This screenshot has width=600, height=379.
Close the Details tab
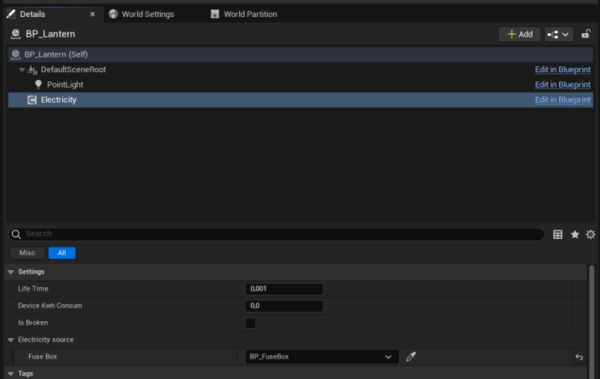pos(92,14)
